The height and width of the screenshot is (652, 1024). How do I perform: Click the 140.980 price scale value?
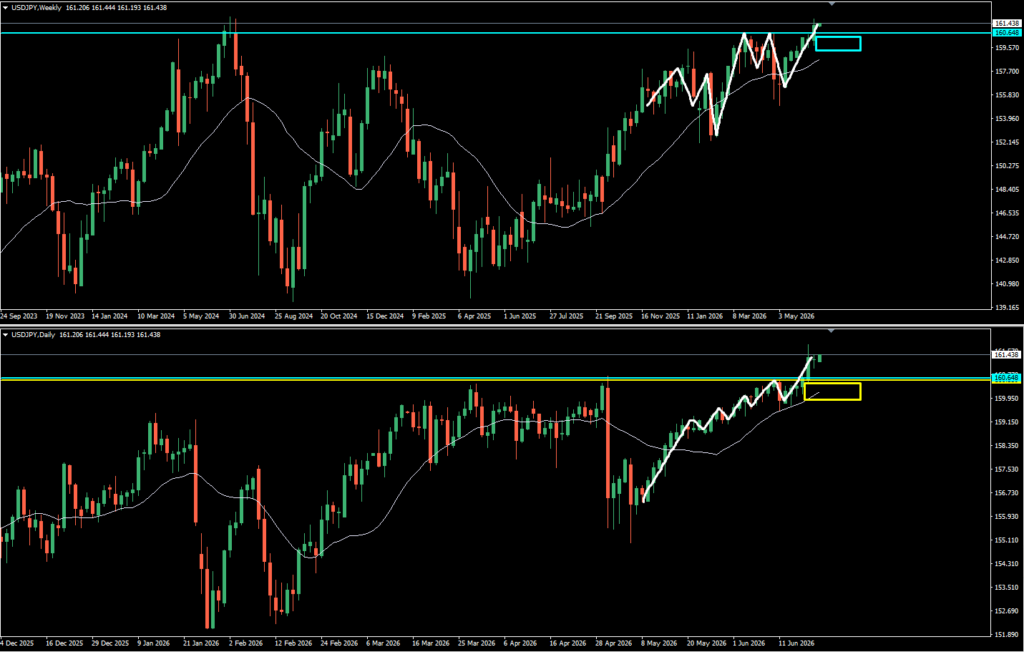pos(1006,284)
